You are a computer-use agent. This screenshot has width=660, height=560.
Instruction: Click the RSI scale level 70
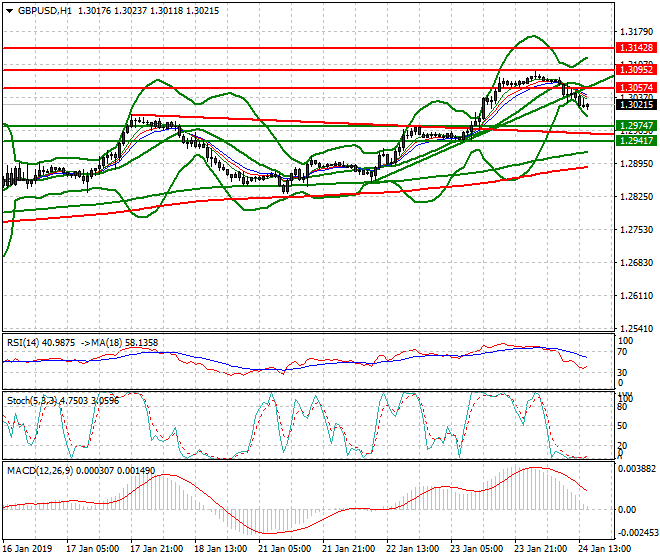[x=622, y=352]
